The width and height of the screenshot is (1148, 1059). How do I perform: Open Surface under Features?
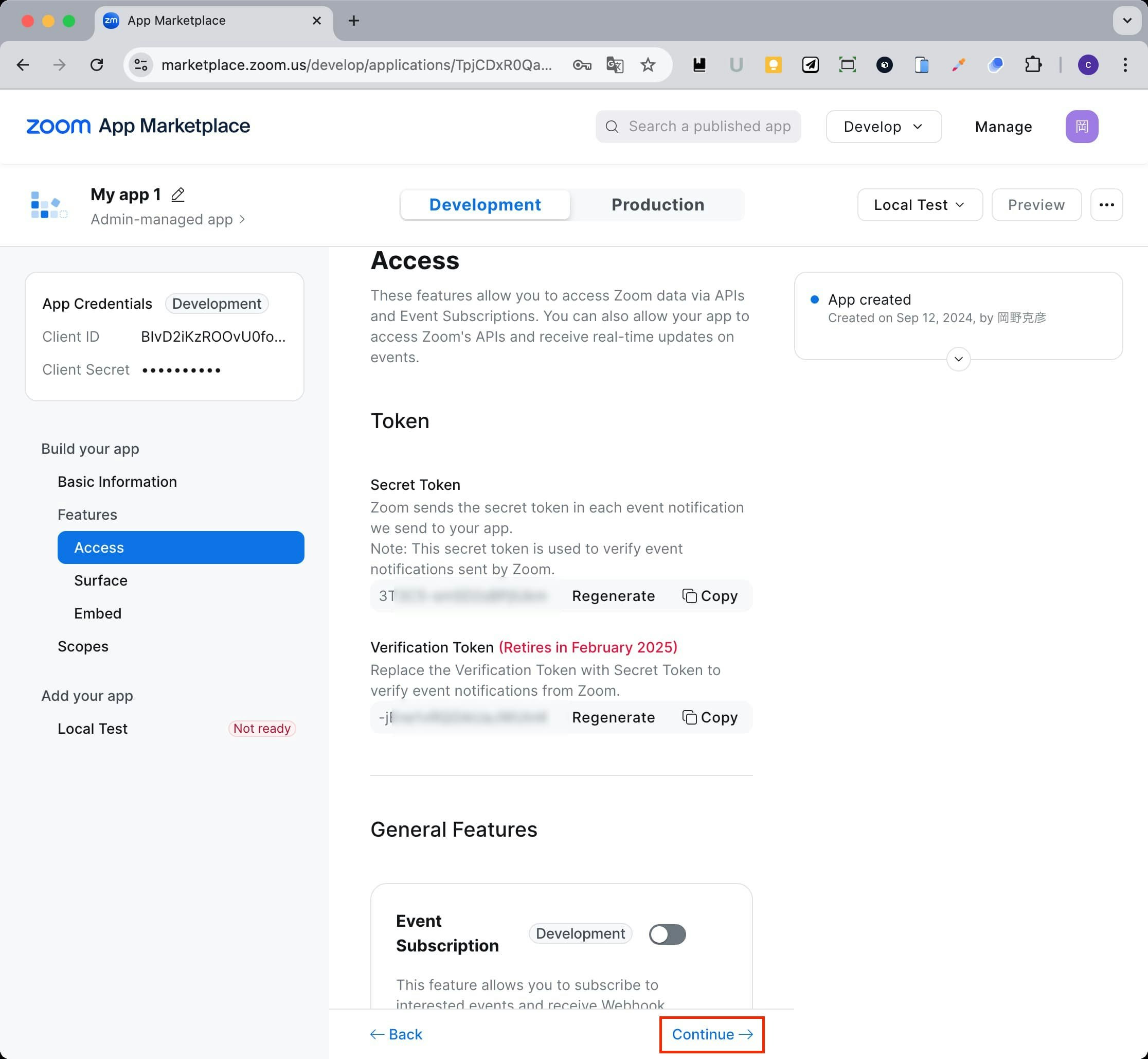pyautogui.click(x=101, y=580)
